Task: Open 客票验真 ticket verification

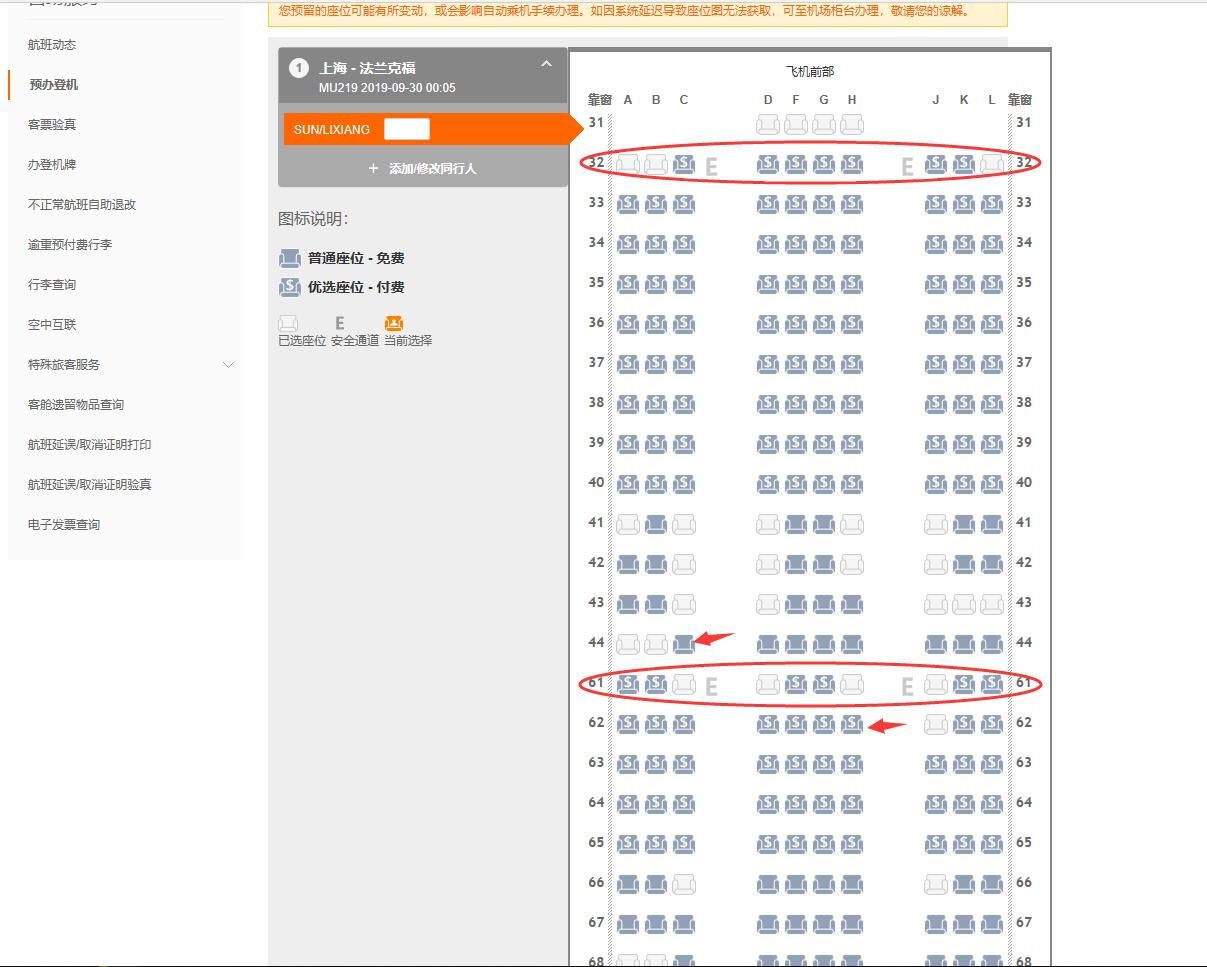Action: coord(52,125)
